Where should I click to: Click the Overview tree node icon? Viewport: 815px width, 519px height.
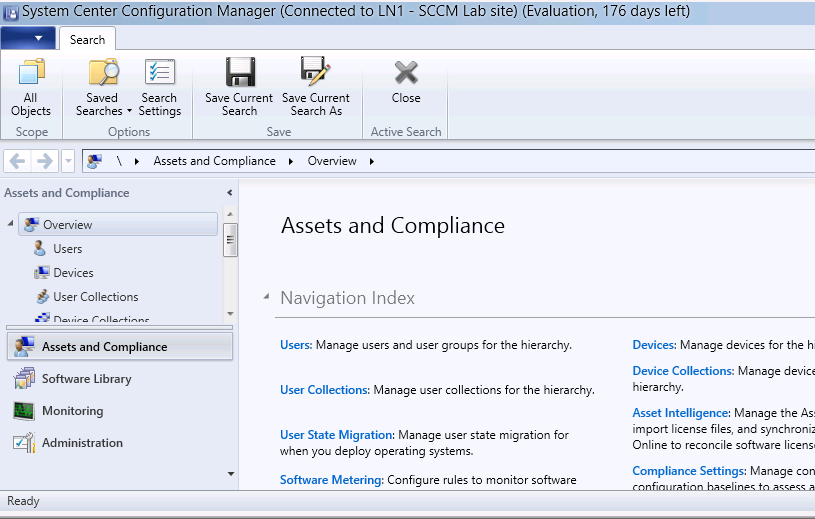[32, 224]
